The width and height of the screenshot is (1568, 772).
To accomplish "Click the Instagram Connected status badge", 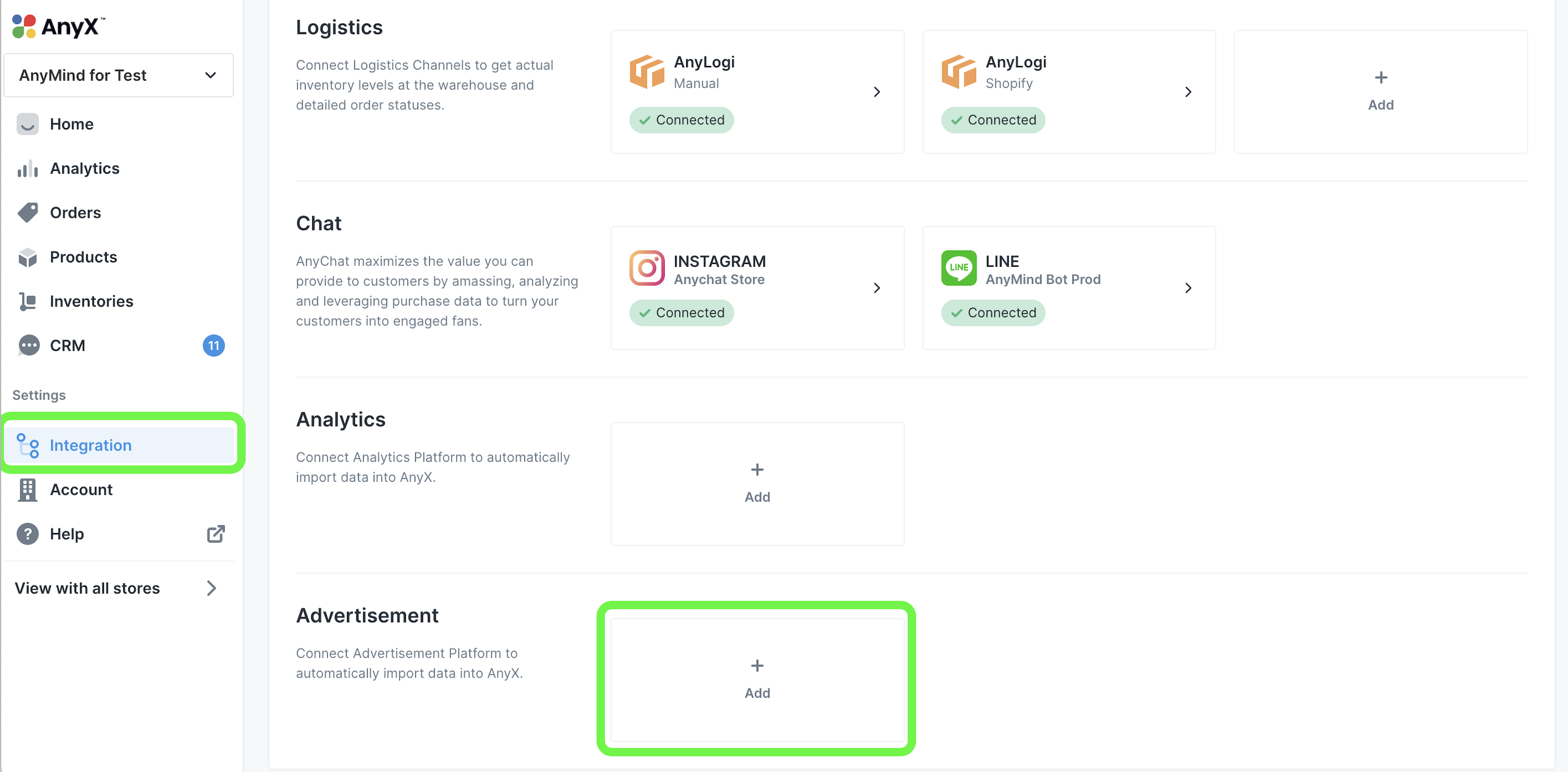I will point(681,313).
